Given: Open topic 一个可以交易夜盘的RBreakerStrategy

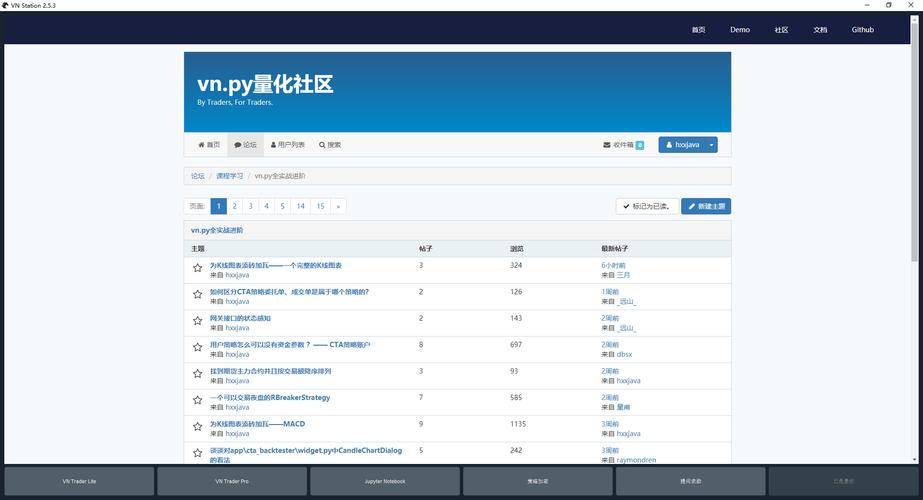Looking at the screenshot, I should pyautogui.click(x=270, y=398).
